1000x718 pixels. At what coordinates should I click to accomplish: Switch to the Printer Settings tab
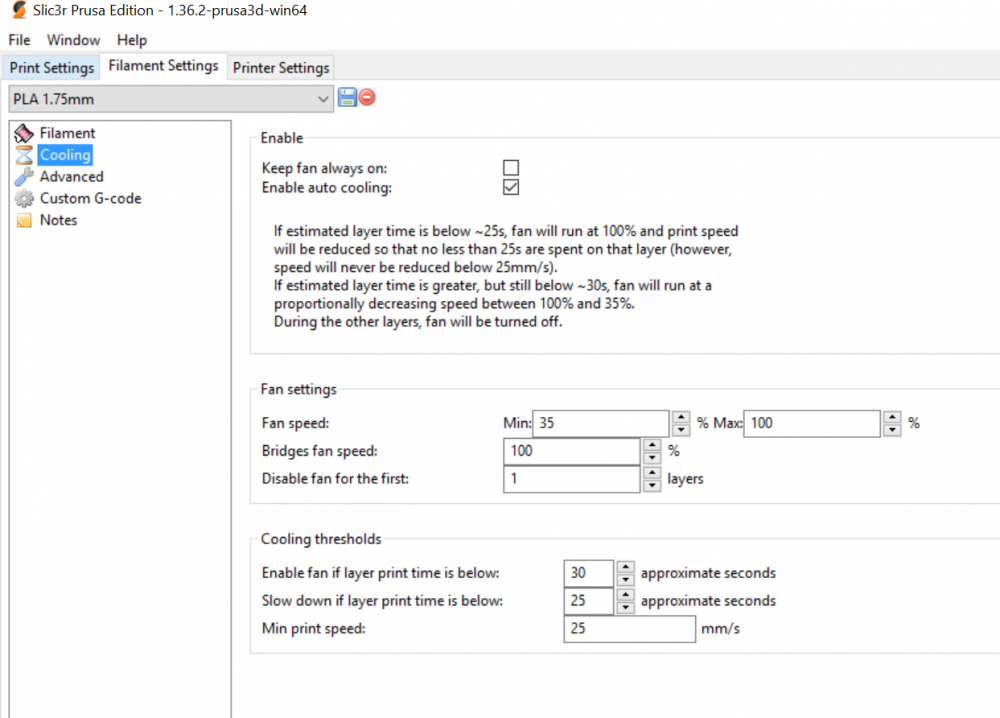(x=281, y=68)
